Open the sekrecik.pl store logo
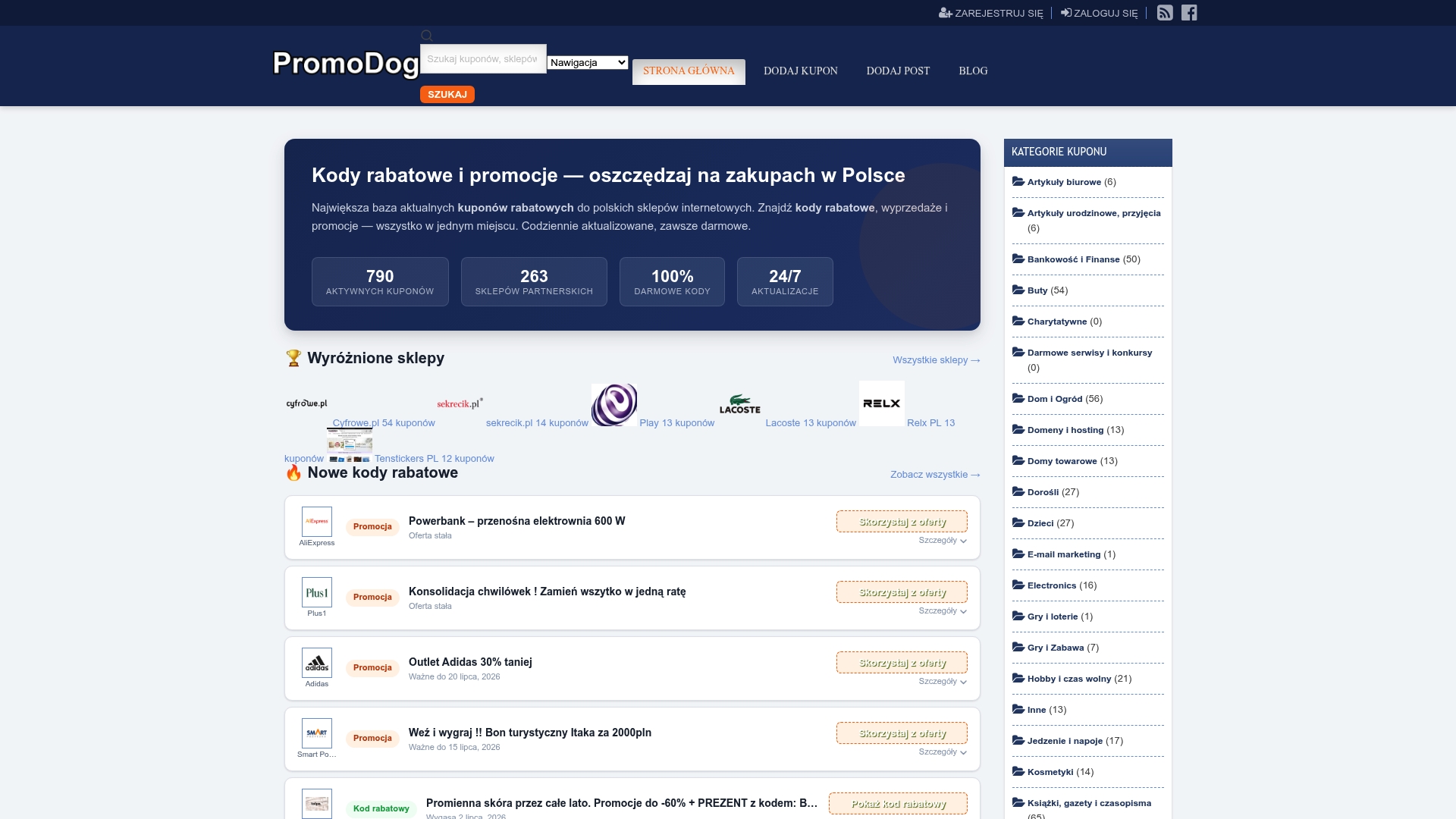1456x819 pixels. [460, 403]
